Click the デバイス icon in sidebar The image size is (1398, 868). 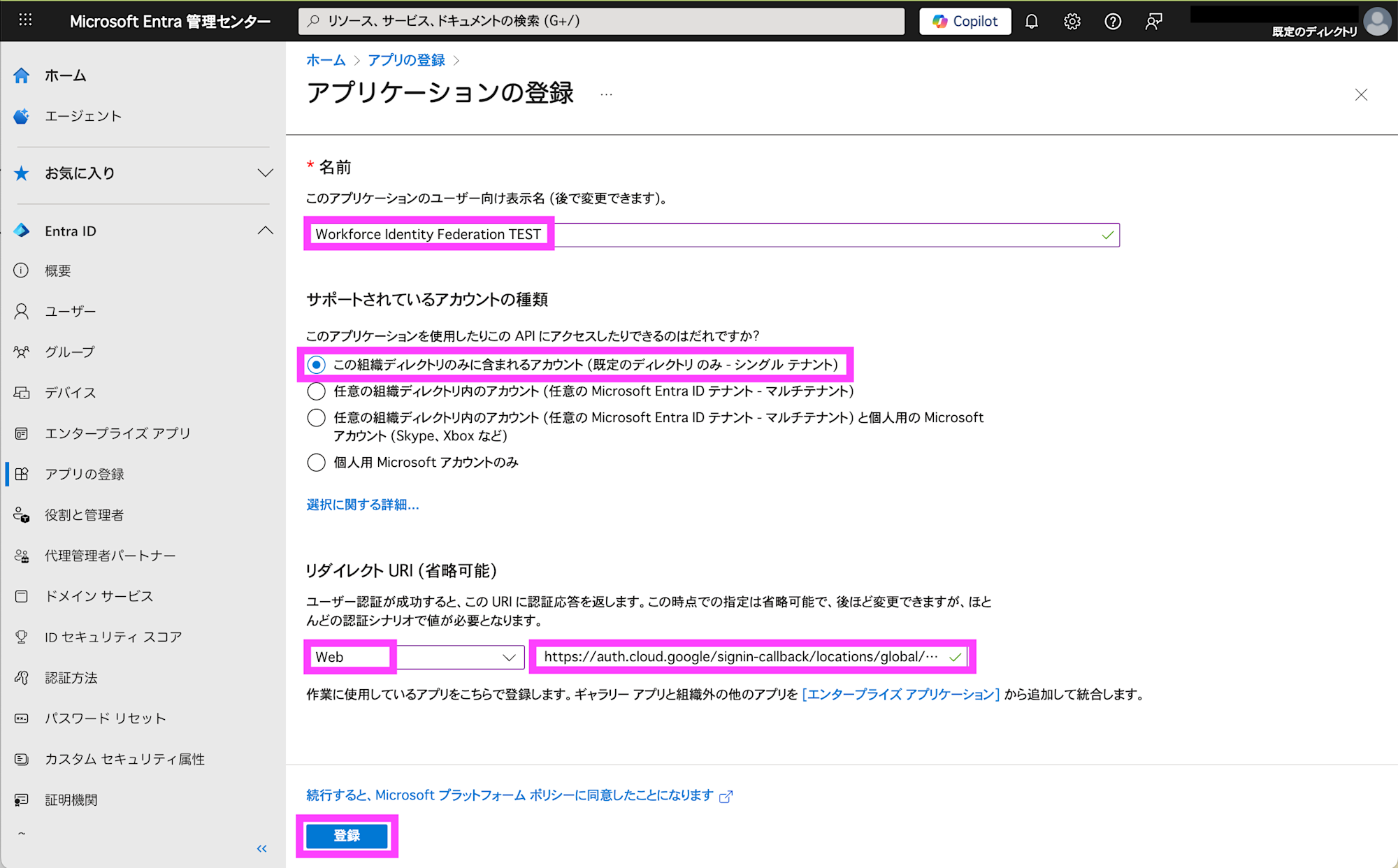click(x=22, y=393)
